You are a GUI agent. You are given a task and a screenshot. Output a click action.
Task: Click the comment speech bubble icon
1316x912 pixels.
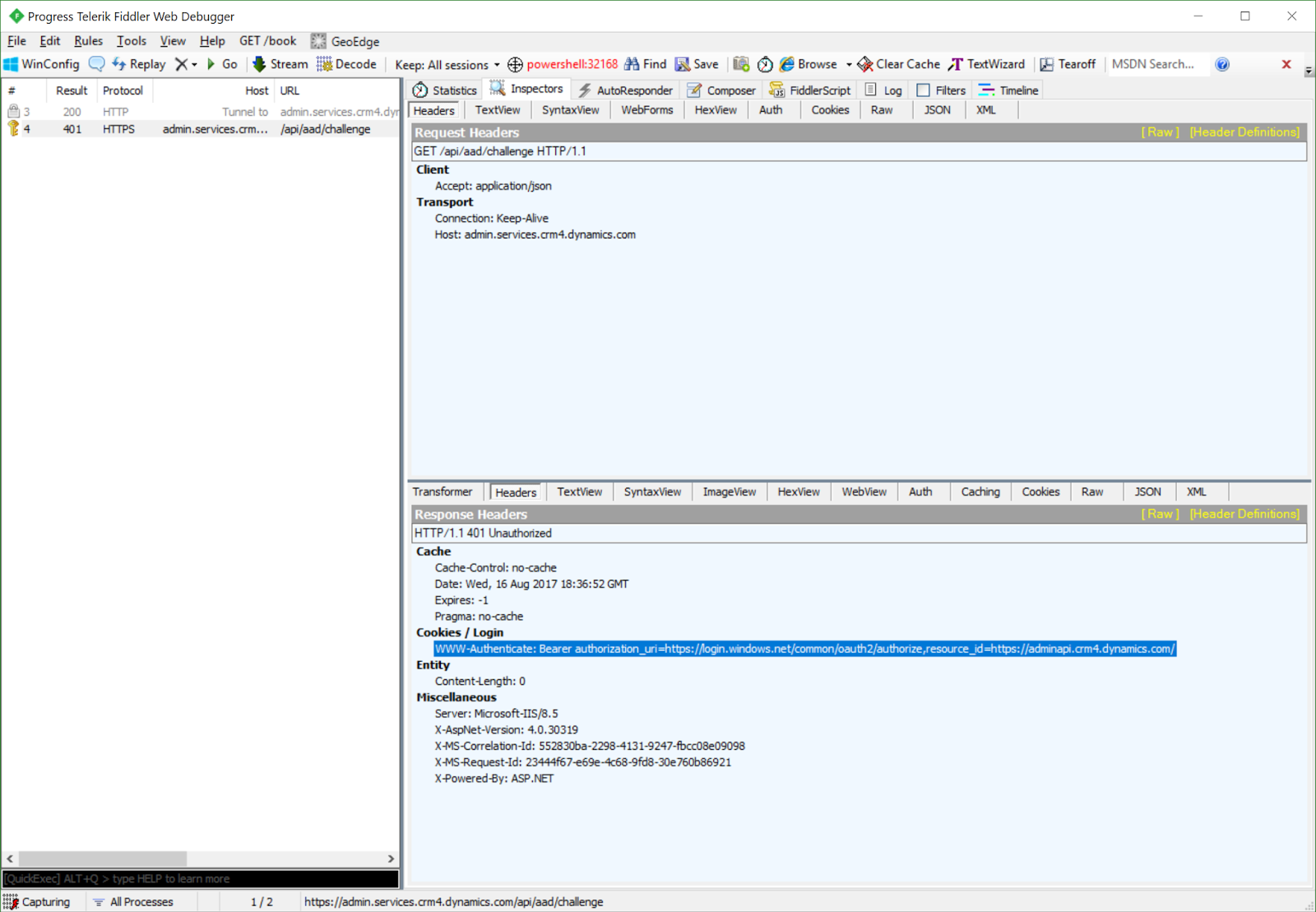click(96, 64)
